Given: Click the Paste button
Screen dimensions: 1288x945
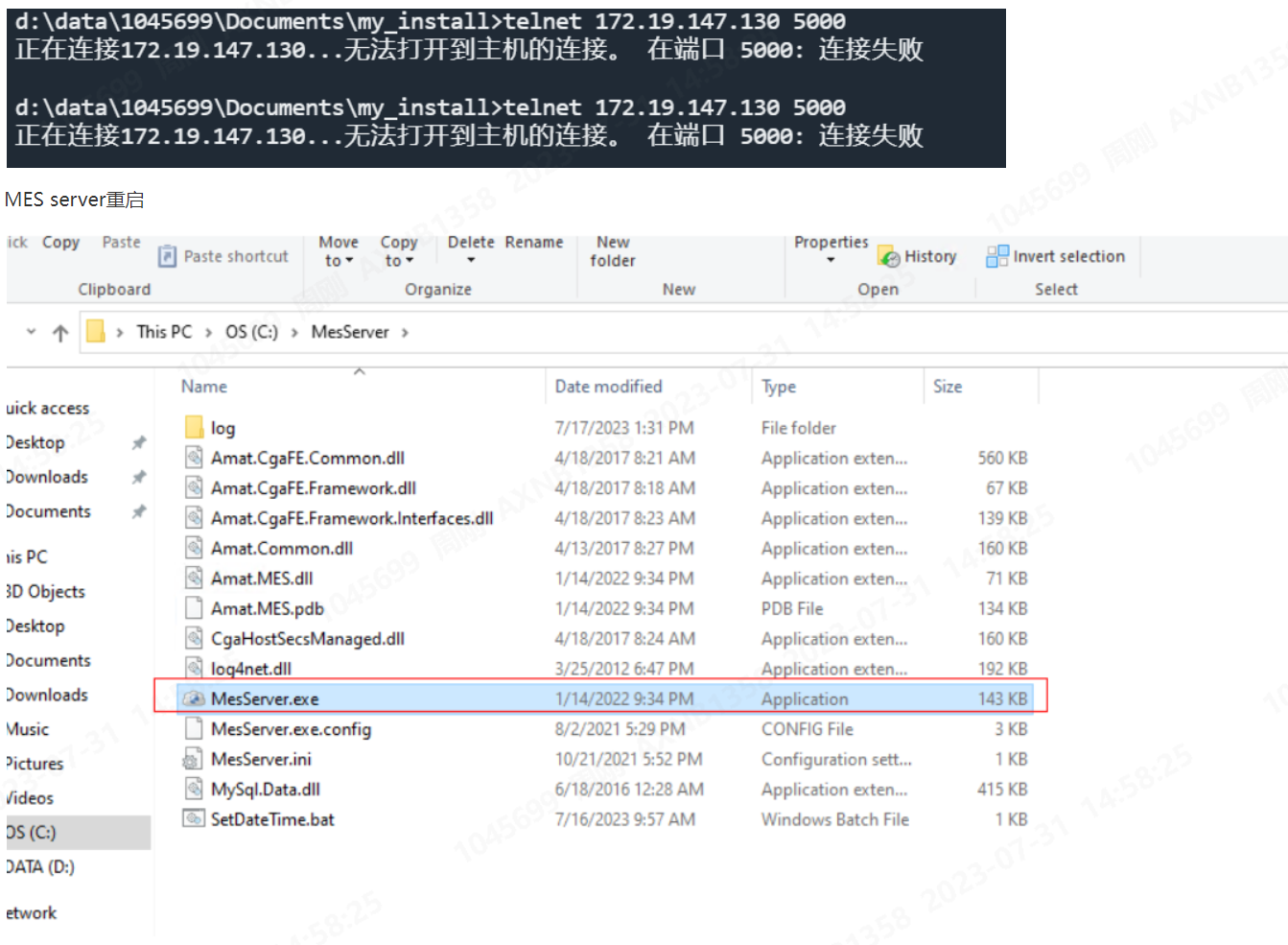Looking at the screenshot, I should point(121,243).
